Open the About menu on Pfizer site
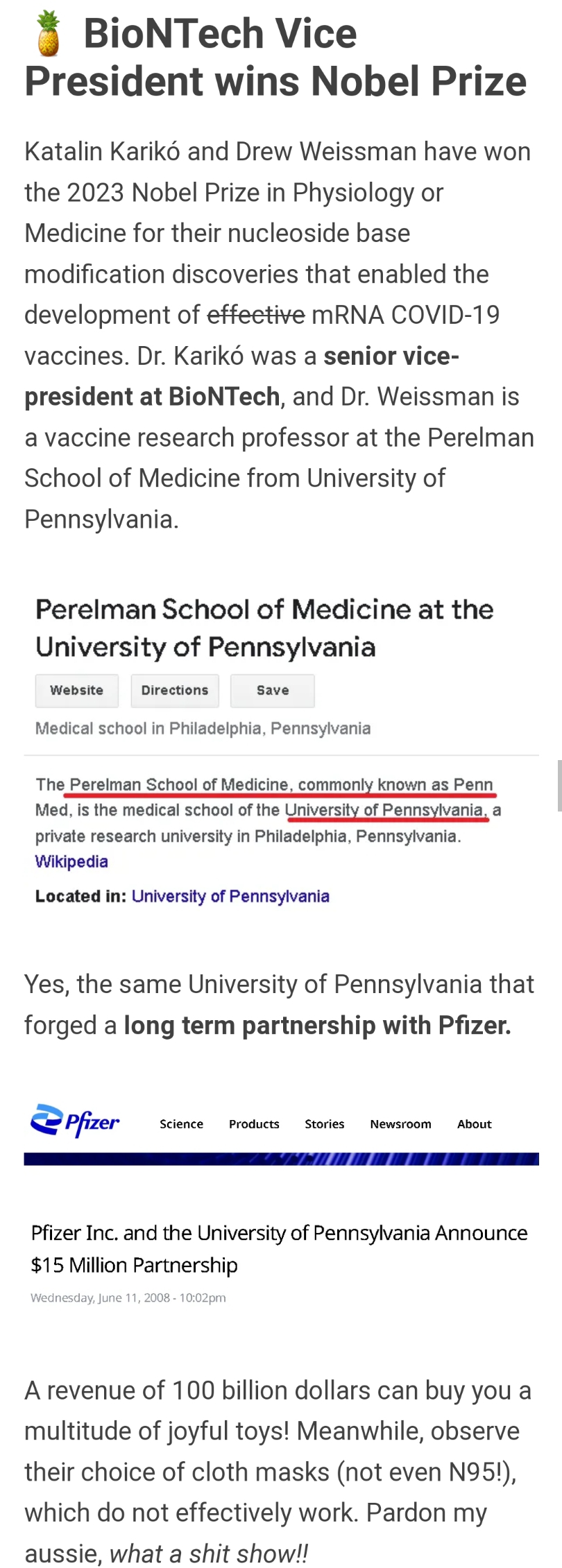The image size is (562, 1568). point(475,1124)
